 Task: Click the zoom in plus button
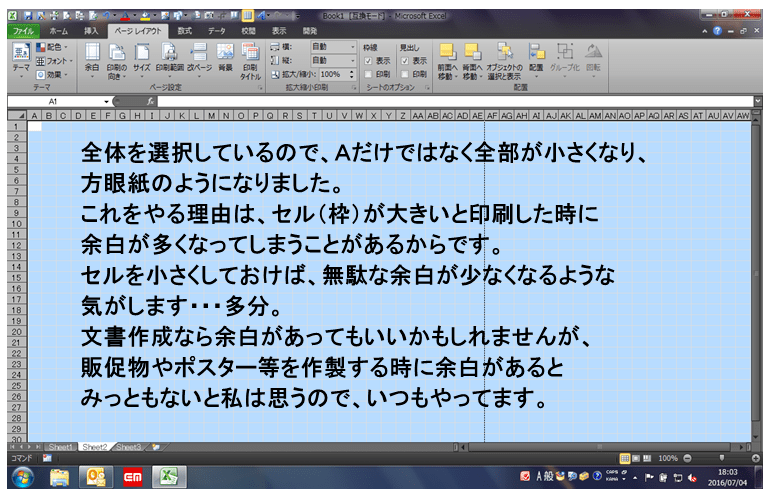(x=756, y=458)
